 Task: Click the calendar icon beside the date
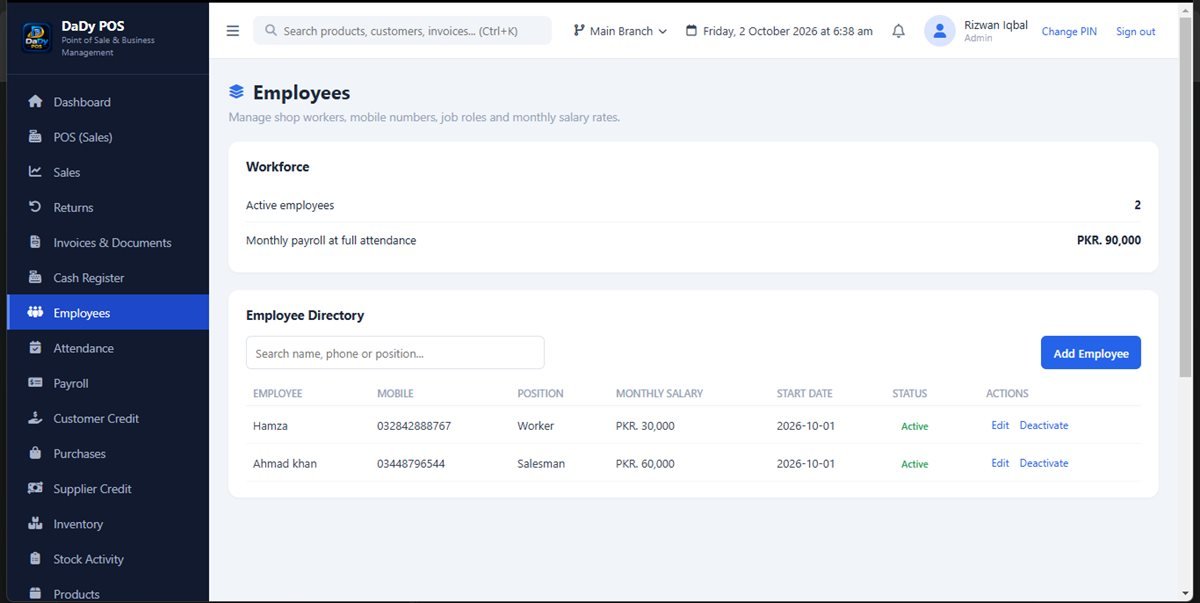tap(692, 31)
